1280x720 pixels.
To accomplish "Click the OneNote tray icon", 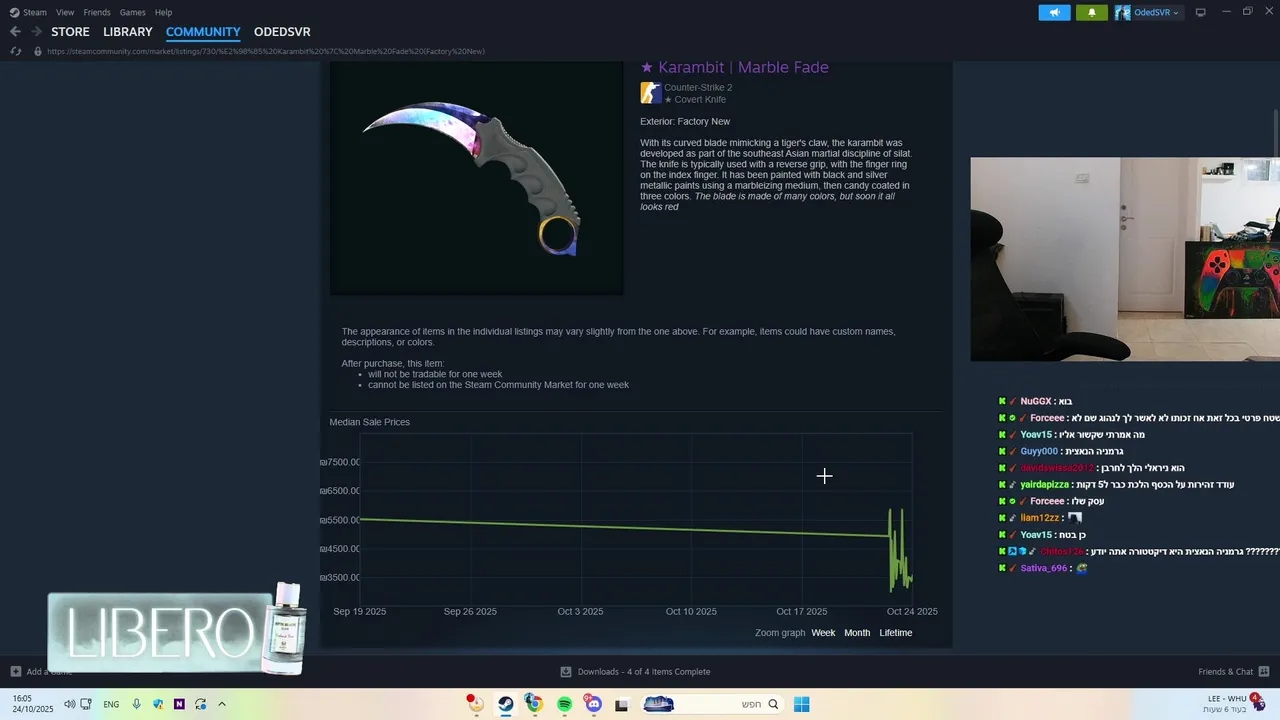I will [179, 704].
